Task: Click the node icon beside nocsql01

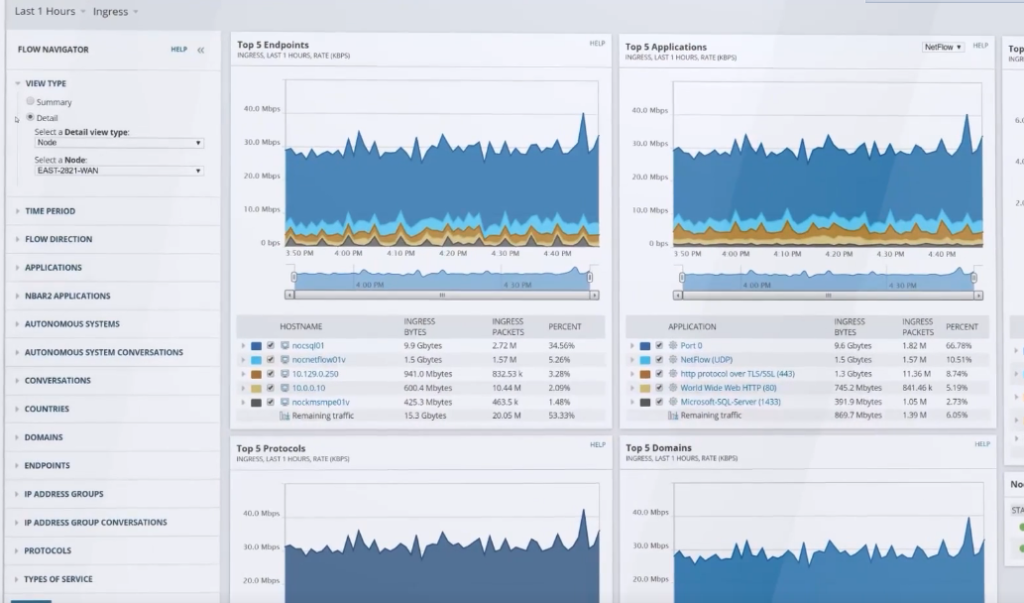Action: click(x=283, y=346)
